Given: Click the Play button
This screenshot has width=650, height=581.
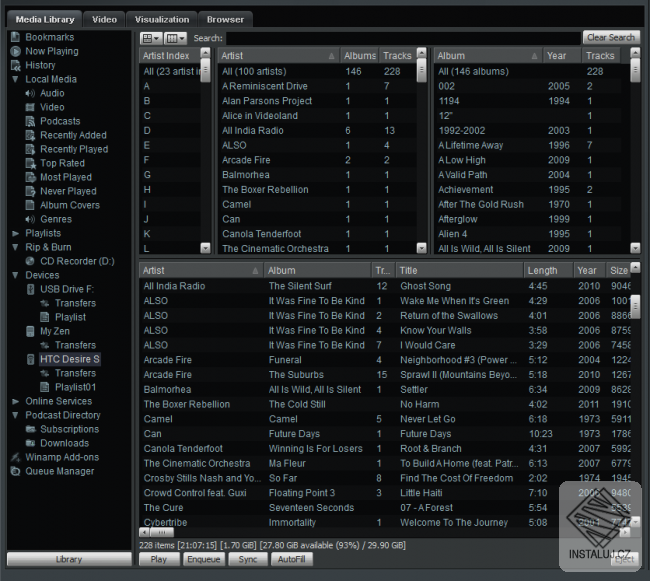Looking at the screenshot, I should tap(159, 559).
